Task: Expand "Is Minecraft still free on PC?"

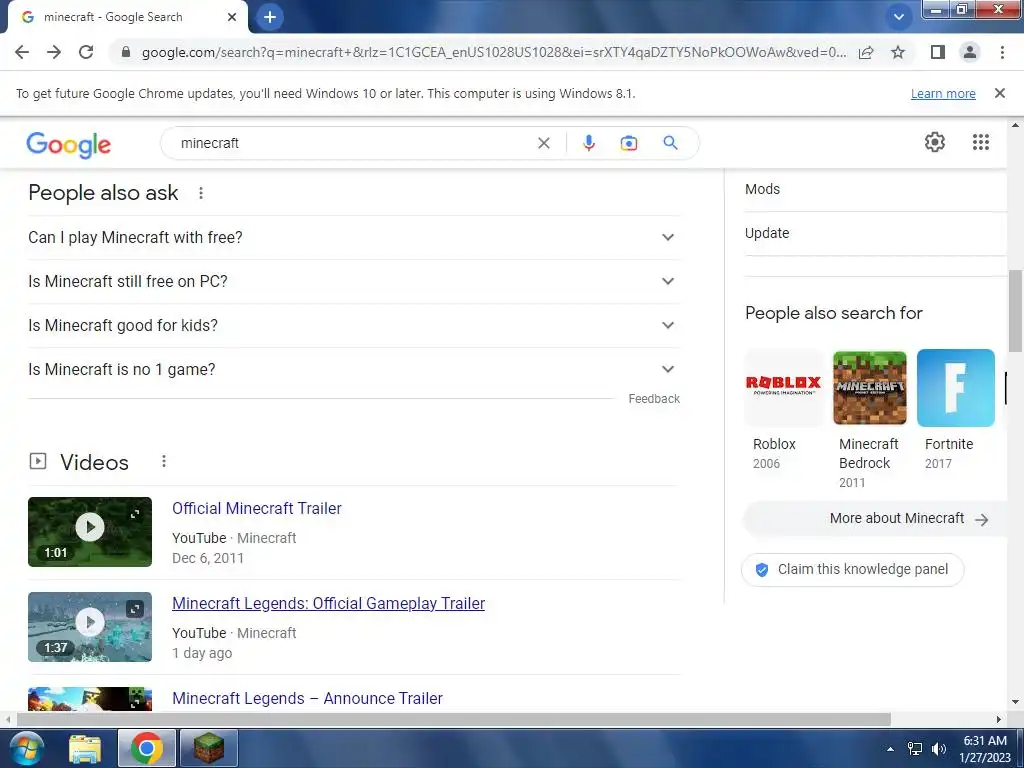Action: click(x=353, y=281)
